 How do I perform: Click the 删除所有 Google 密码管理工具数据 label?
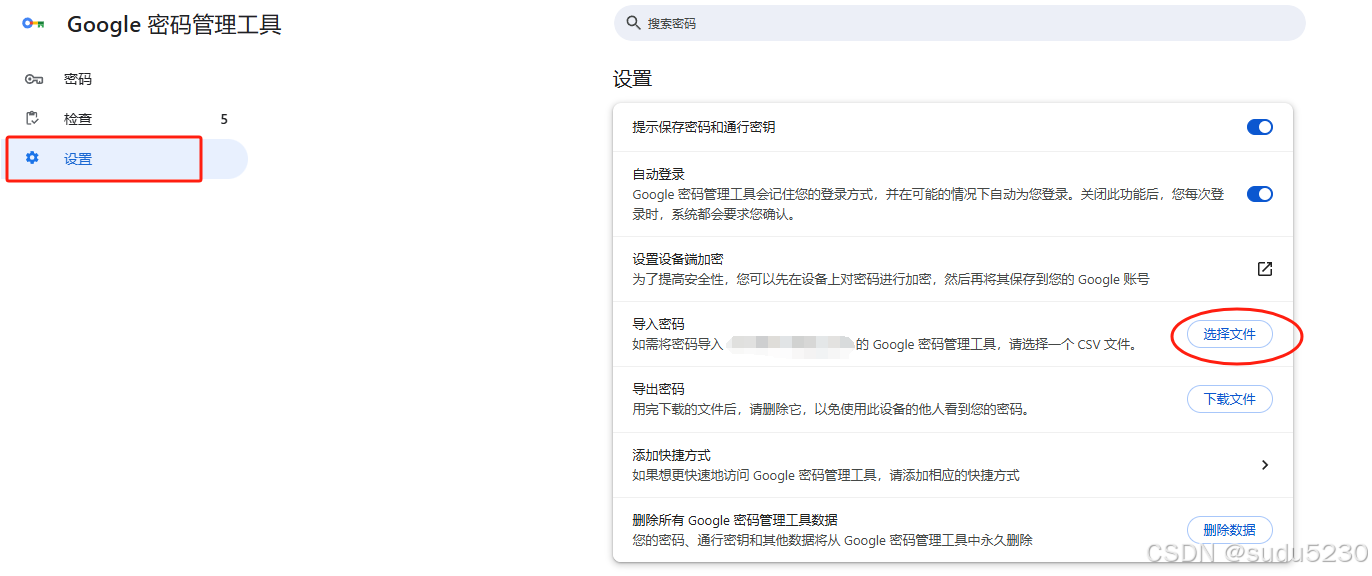pyautogui.click(x=735, y=520)
